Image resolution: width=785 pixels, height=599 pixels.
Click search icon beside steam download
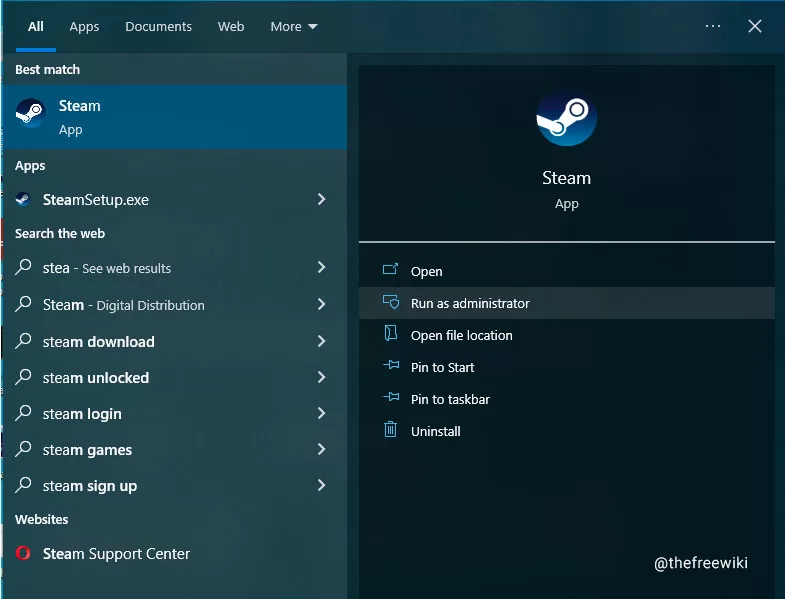pos(23,341)
